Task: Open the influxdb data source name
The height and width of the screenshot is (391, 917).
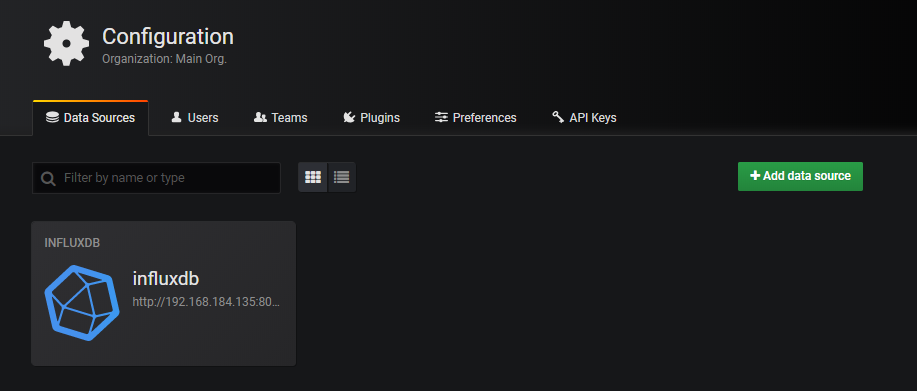Action: tap(166, 279)
